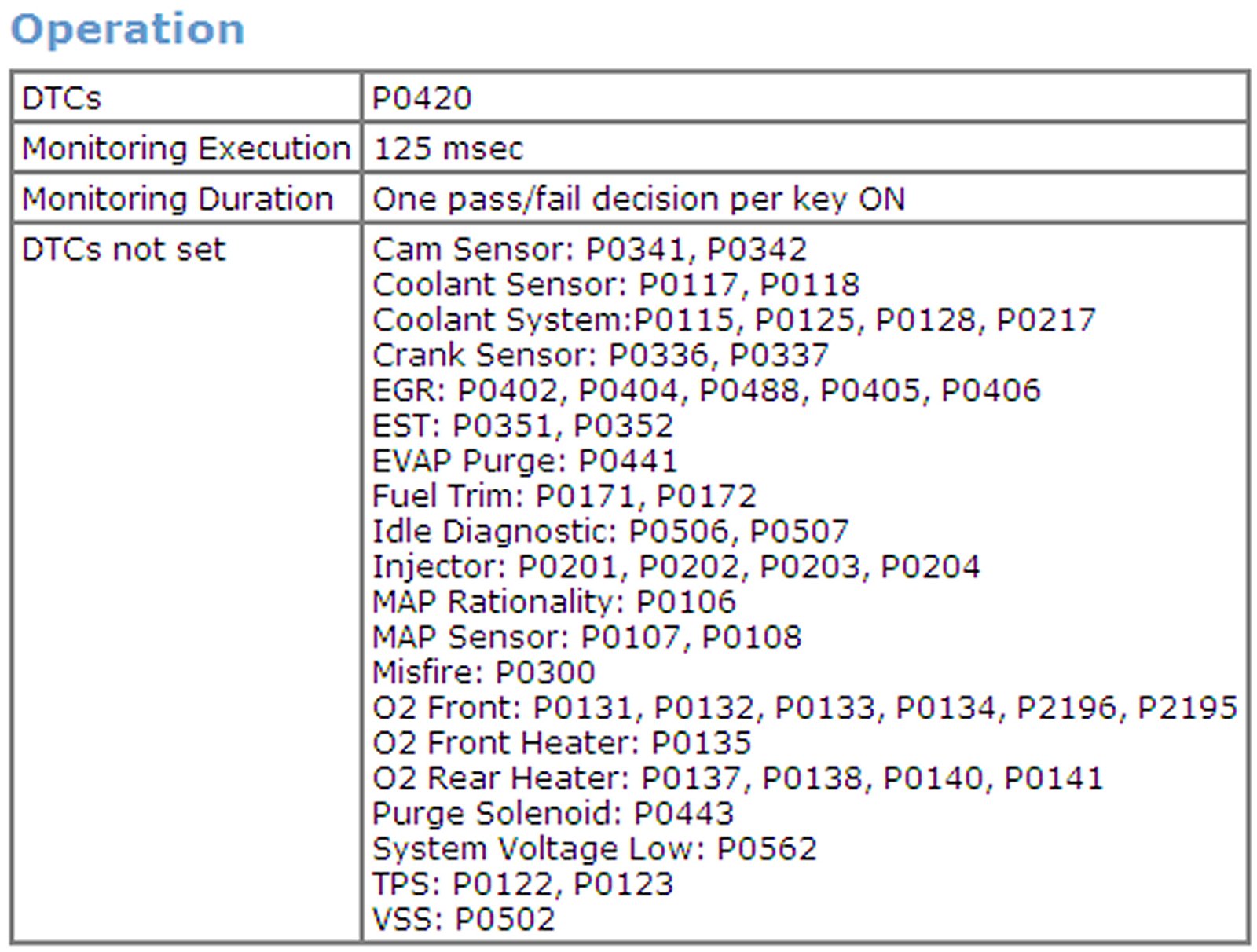Select the P0420 code value

(422, 99)
